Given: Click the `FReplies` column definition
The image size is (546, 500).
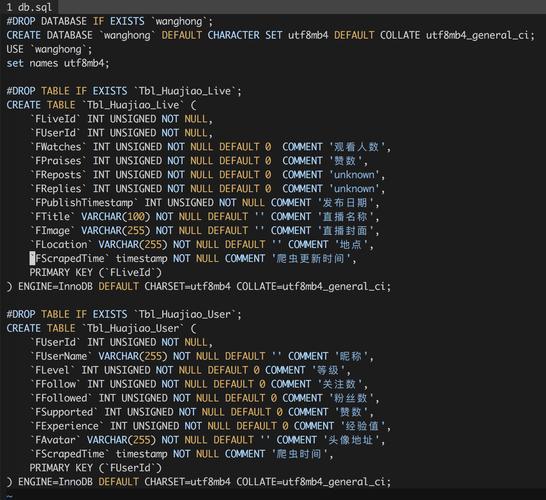Looking at the screenshot, I should [208, 188].
